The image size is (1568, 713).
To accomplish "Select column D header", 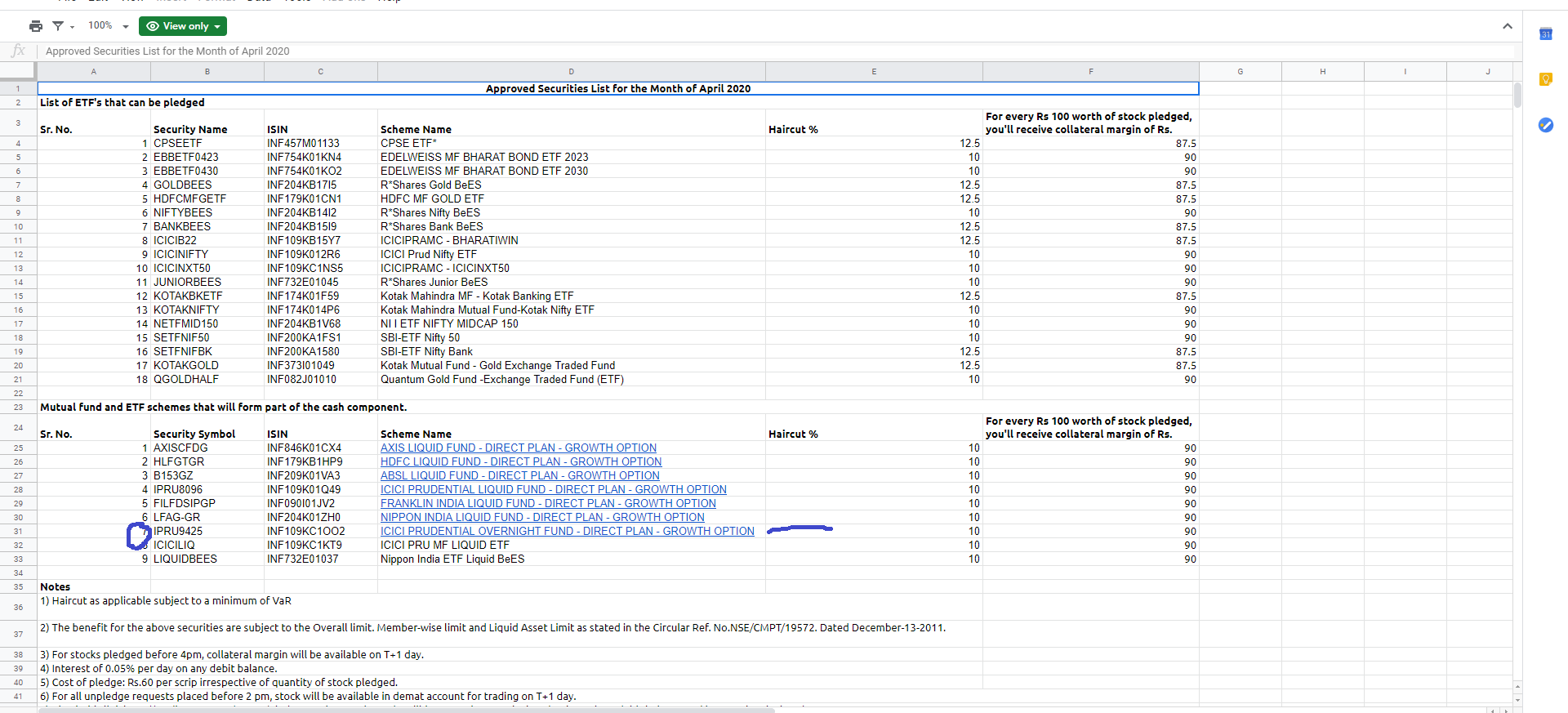I will [572, 71].
